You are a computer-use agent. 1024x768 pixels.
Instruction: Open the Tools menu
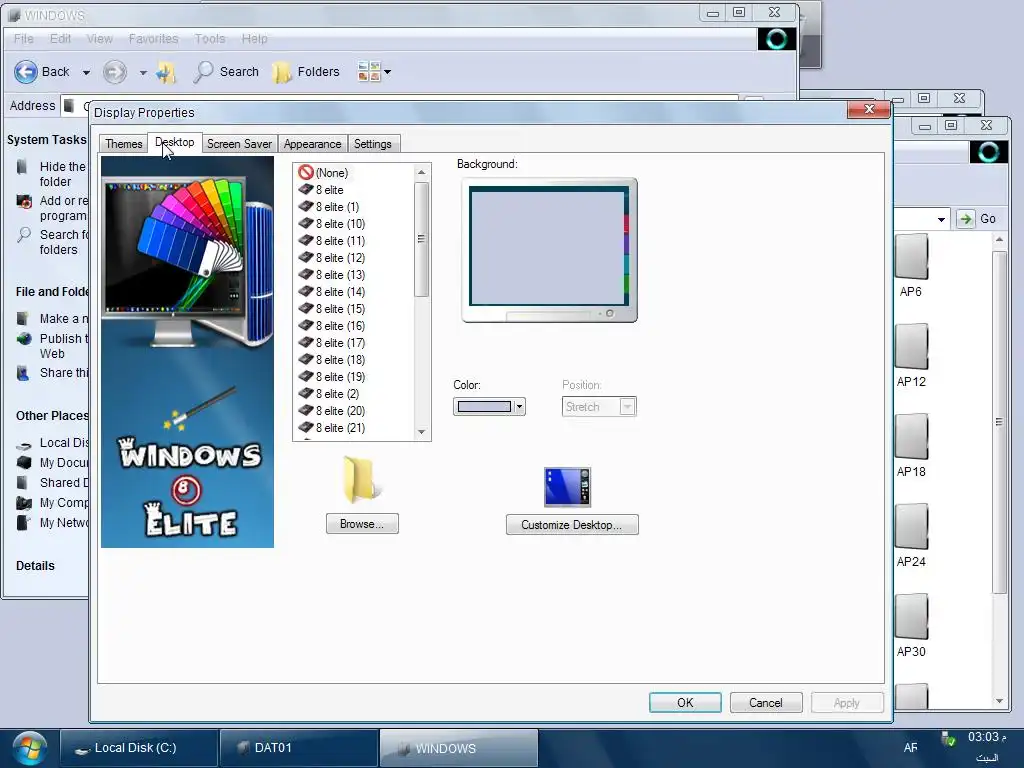click(x=210, y=39)
